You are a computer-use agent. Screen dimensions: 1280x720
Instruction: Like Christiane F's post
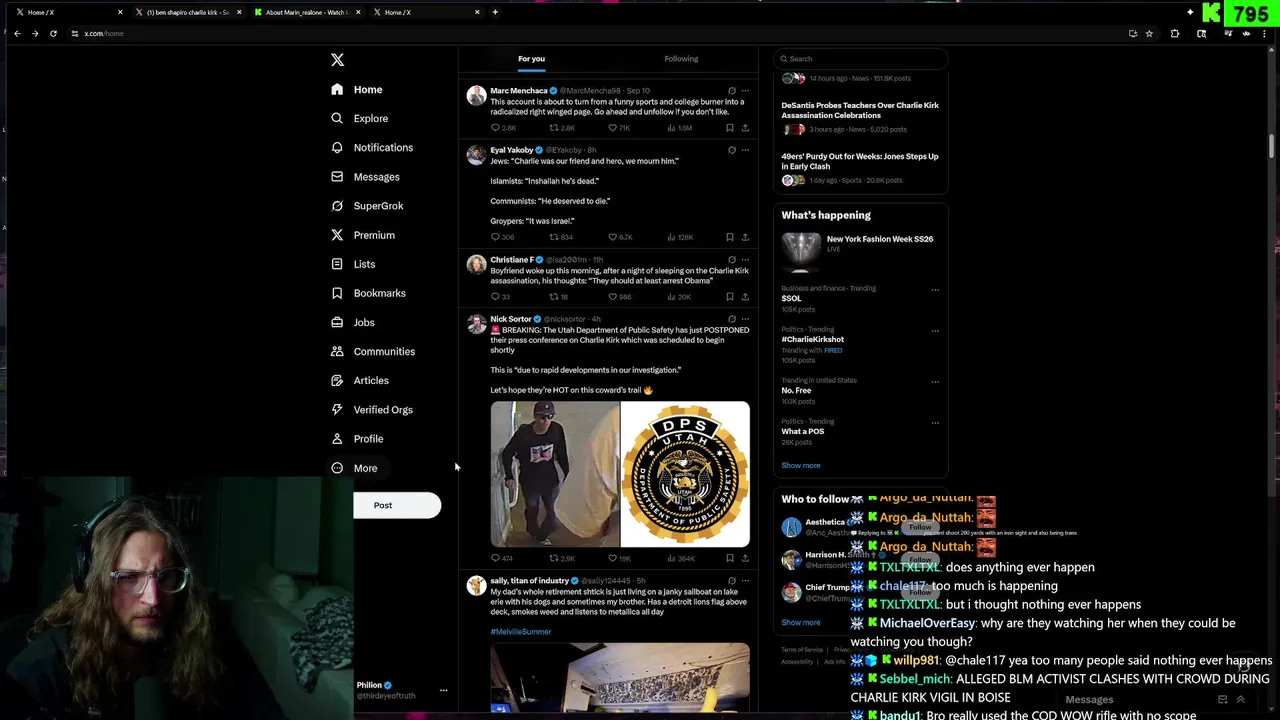point(613,297)
